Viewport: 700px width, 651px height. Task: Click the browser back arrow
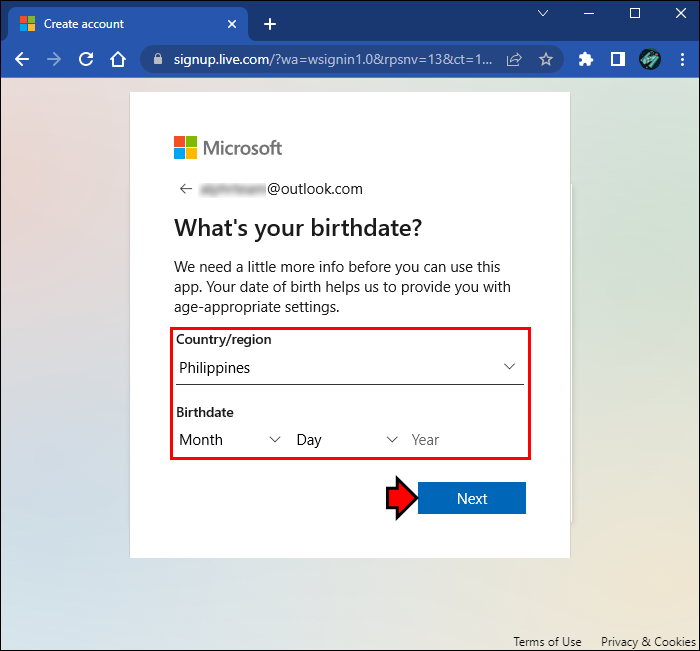click(22, 59)
